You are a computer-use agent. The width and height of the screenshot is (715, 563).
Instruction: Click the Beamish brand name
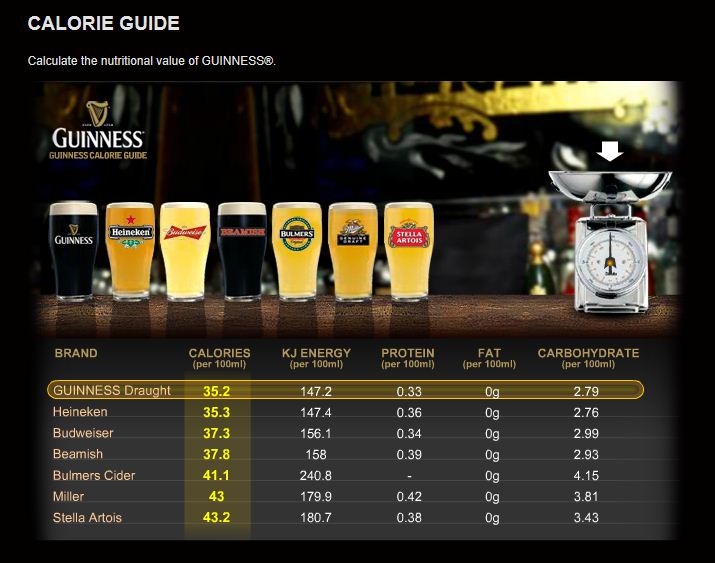pos(78,454)
